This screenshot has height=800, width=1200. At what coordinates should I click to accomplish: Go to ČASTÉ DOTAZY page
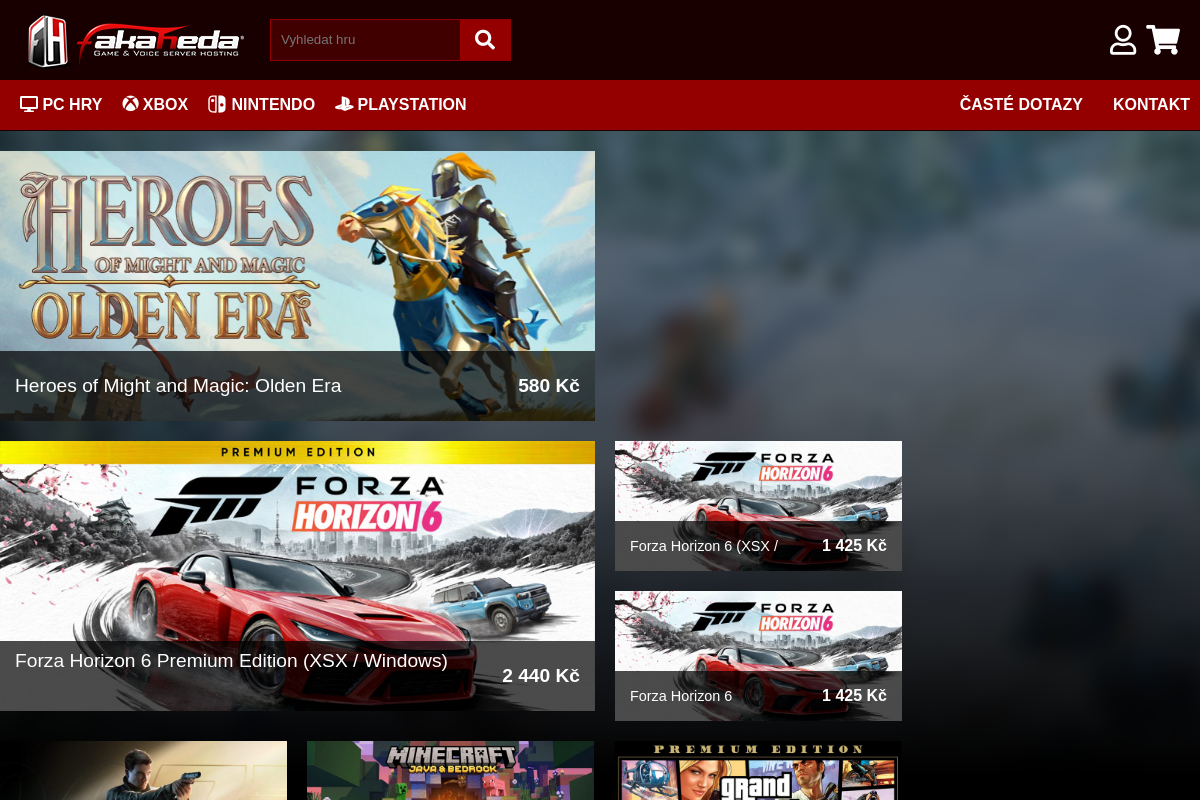pos(1021,105)
